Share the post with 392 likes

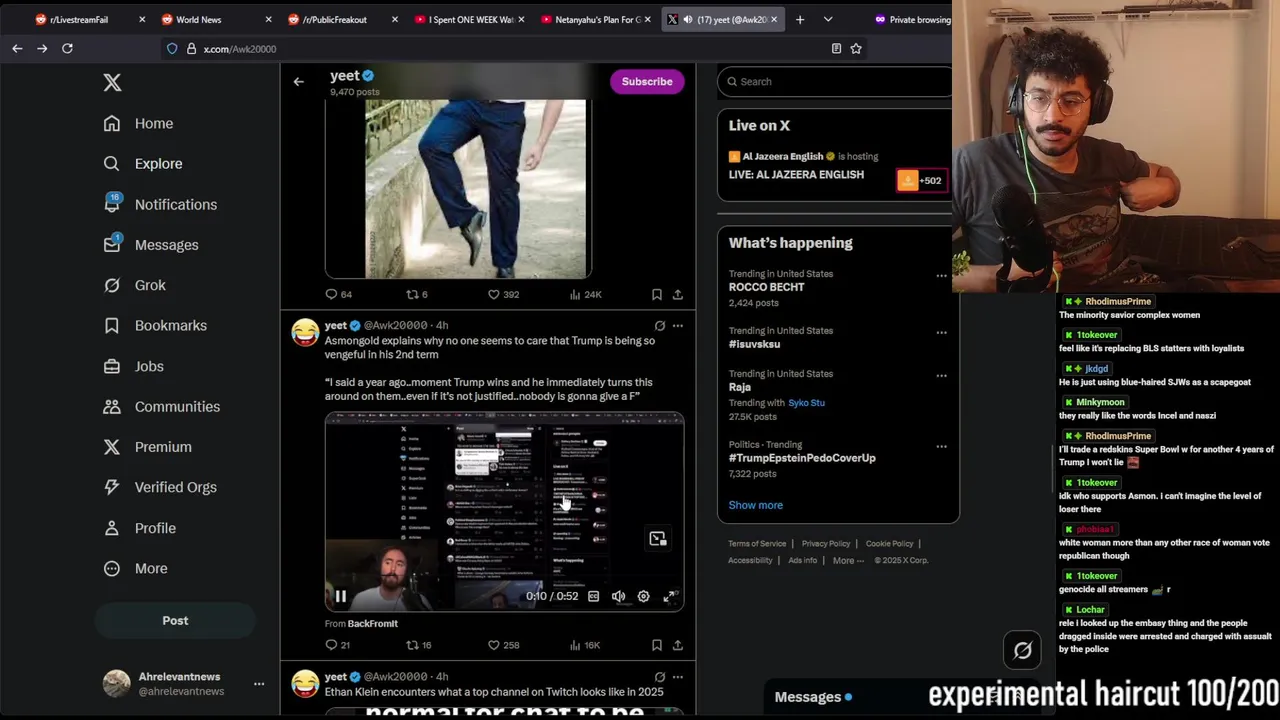677,294
